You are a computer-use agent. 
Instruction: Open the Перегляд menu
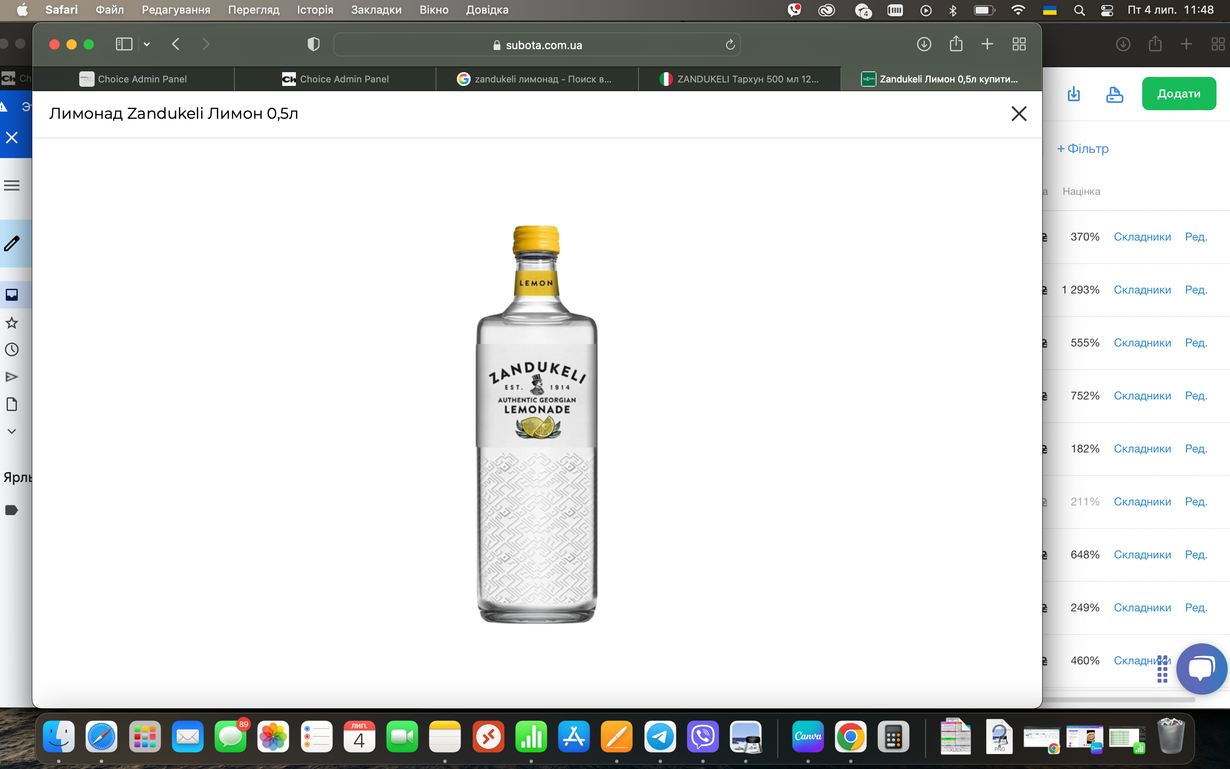pyautogui.click(x=254, y=10)
